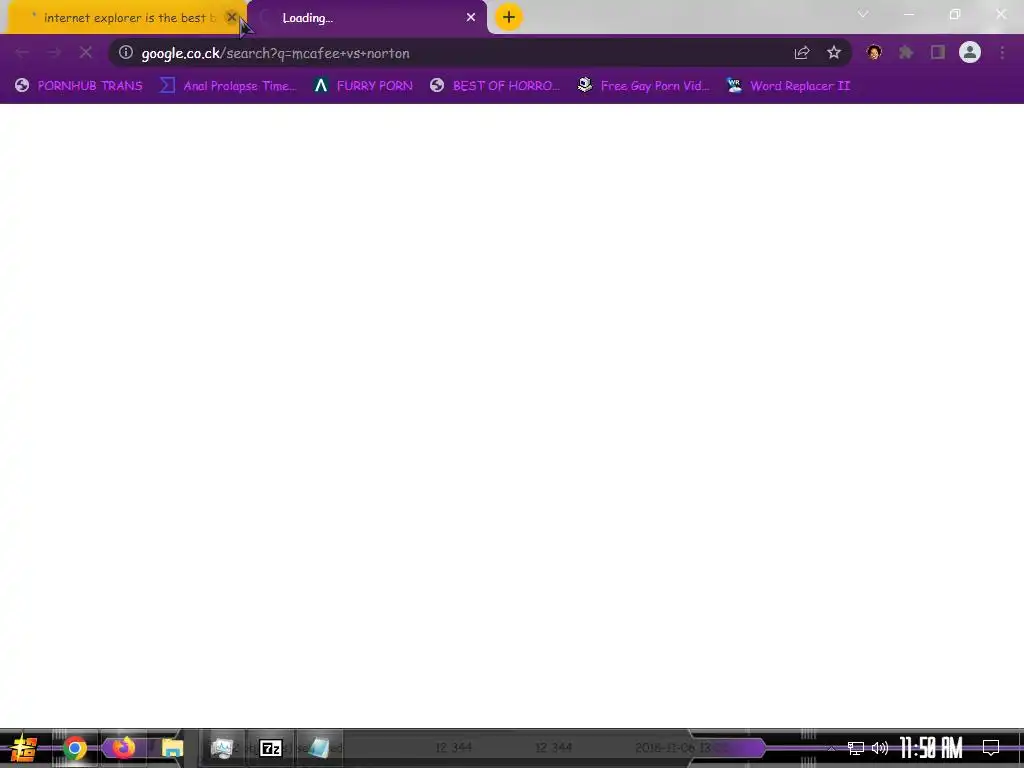Select the 'Loading...' tab
Image resolution: width=1024 pixels, height=768 pixels.
(x=366, y=18)
